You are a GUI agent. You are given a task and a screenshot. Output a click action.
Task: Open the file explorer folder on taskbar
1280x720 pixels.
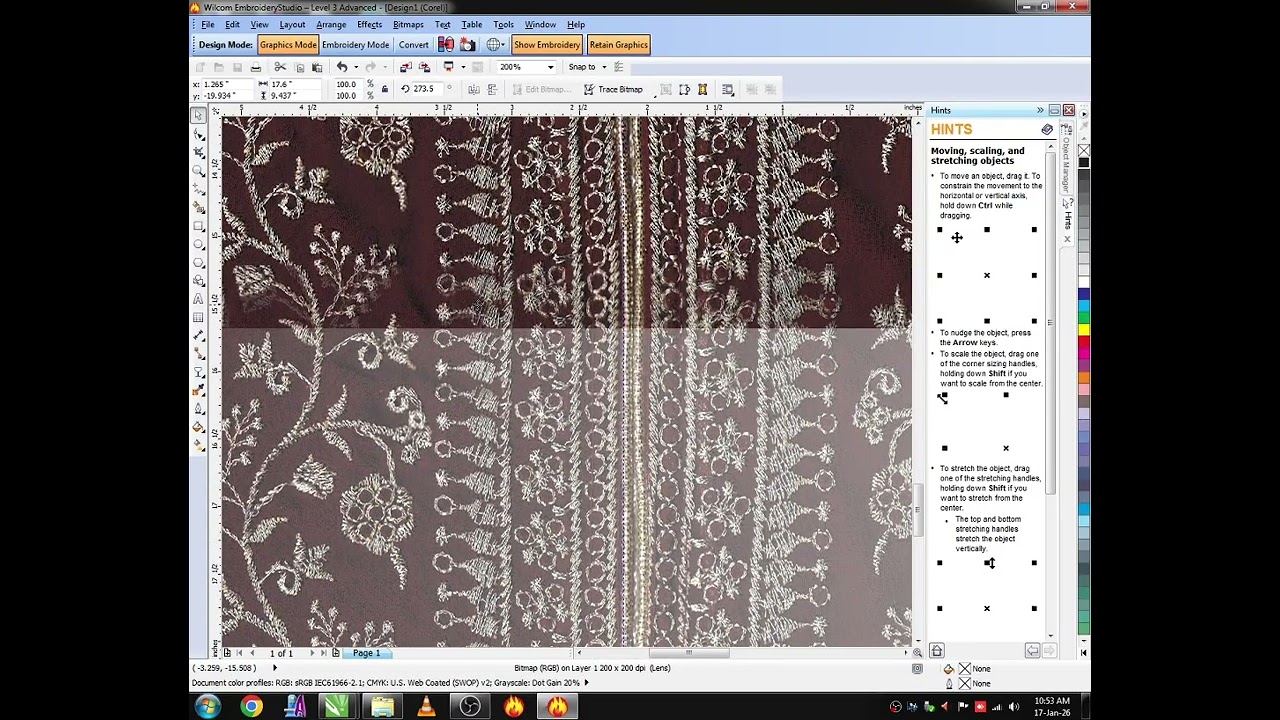[383, 707]
